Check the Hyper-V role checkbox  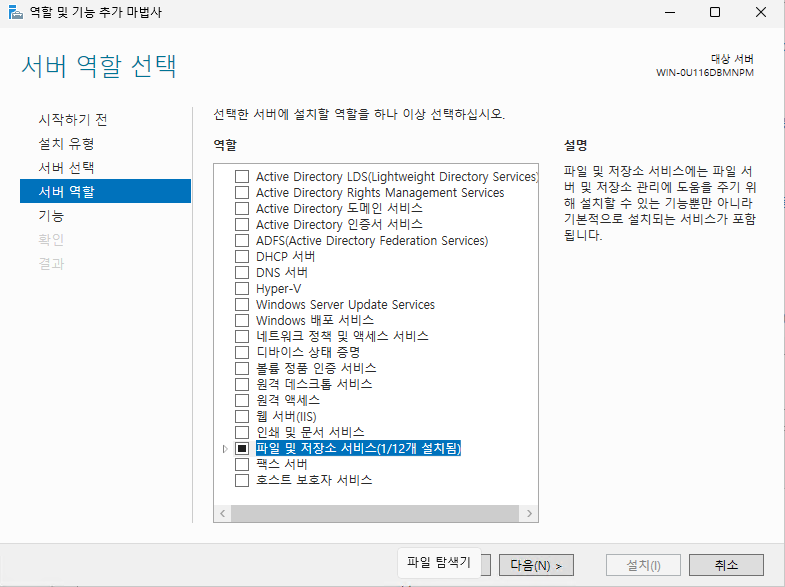click(242, 289)
